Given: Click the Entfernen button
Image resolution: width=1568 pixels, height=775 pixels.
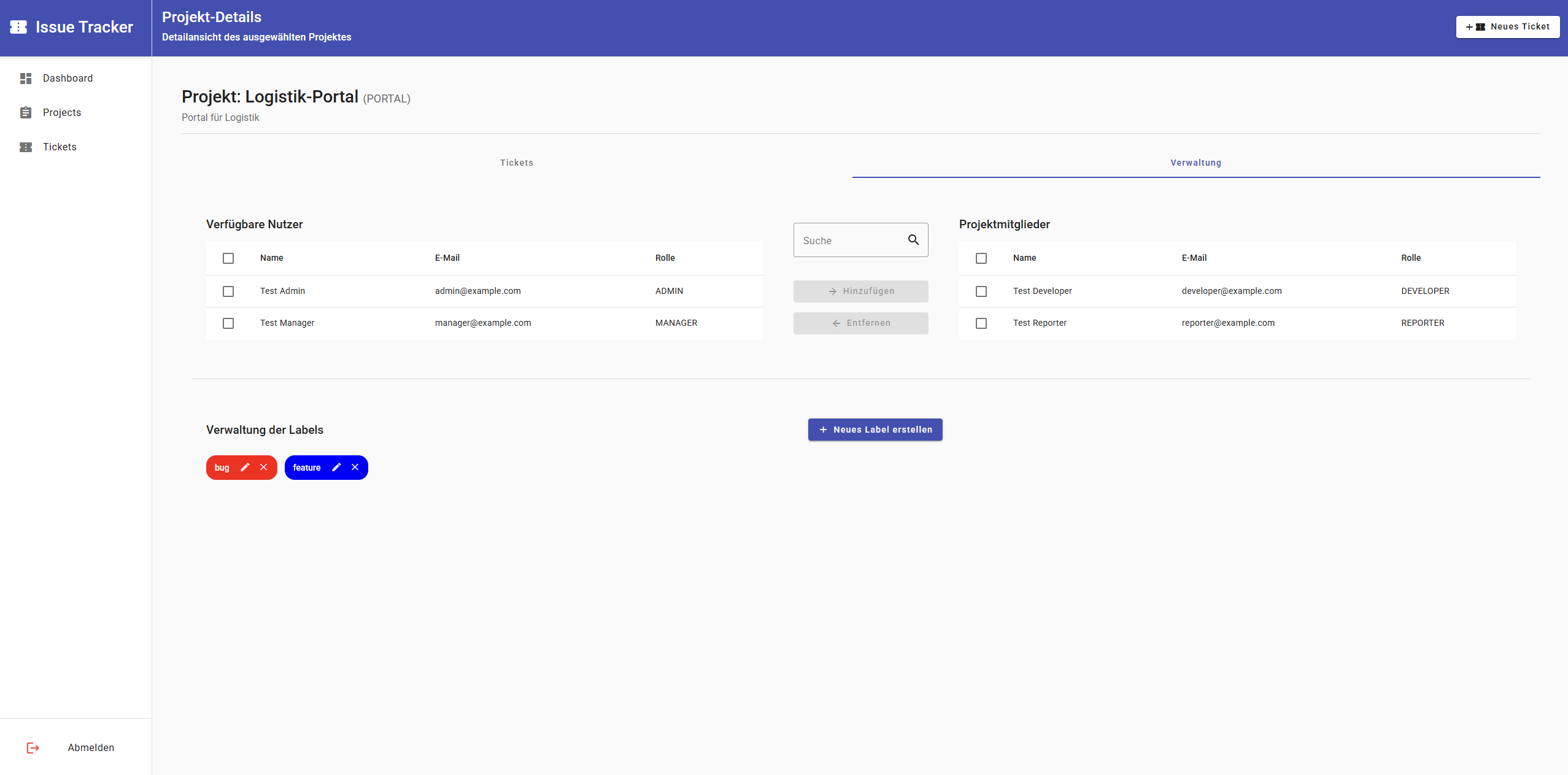Looking at the screenshot, I should (x=861, y=323).
